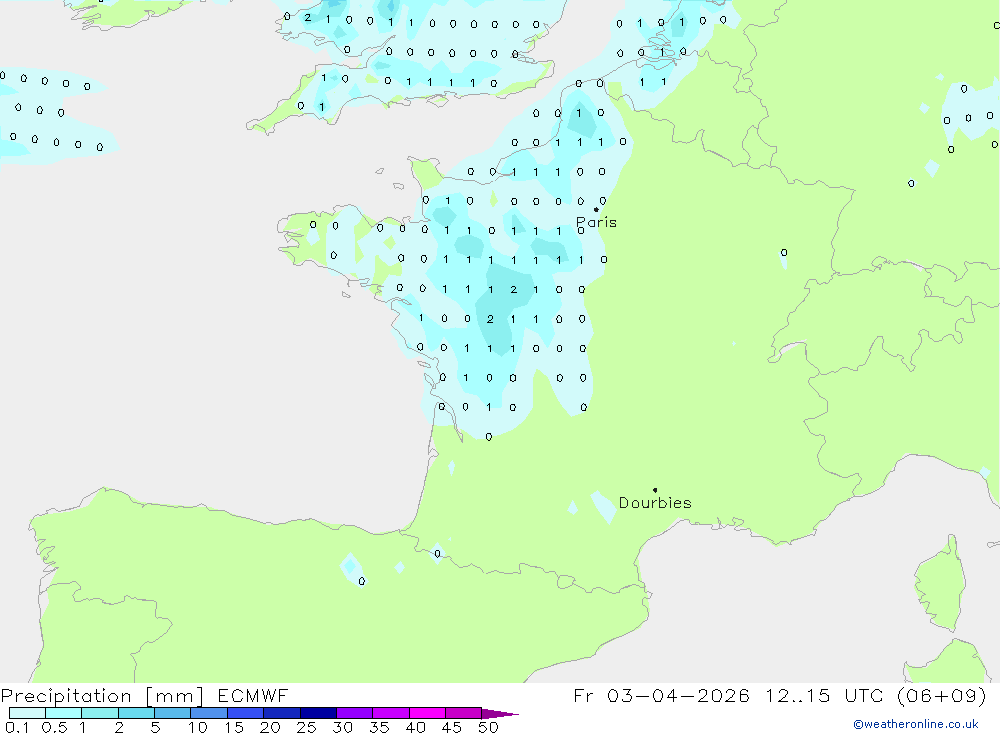Click the Dourbies city label

(x=655, y=503)
